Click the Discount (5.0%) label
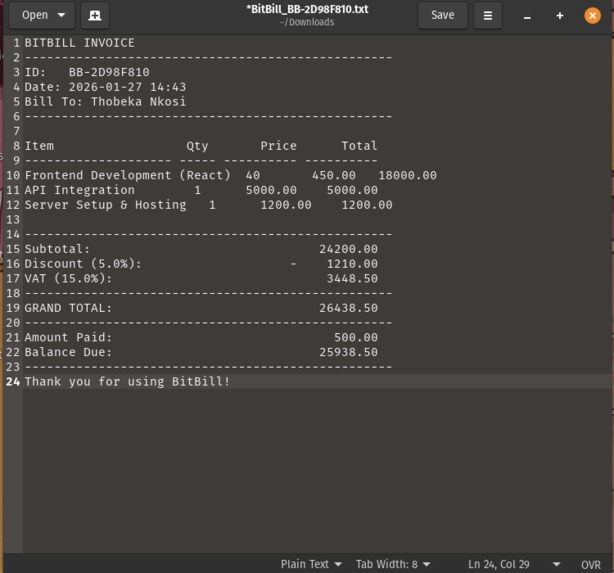 [83, 264]
